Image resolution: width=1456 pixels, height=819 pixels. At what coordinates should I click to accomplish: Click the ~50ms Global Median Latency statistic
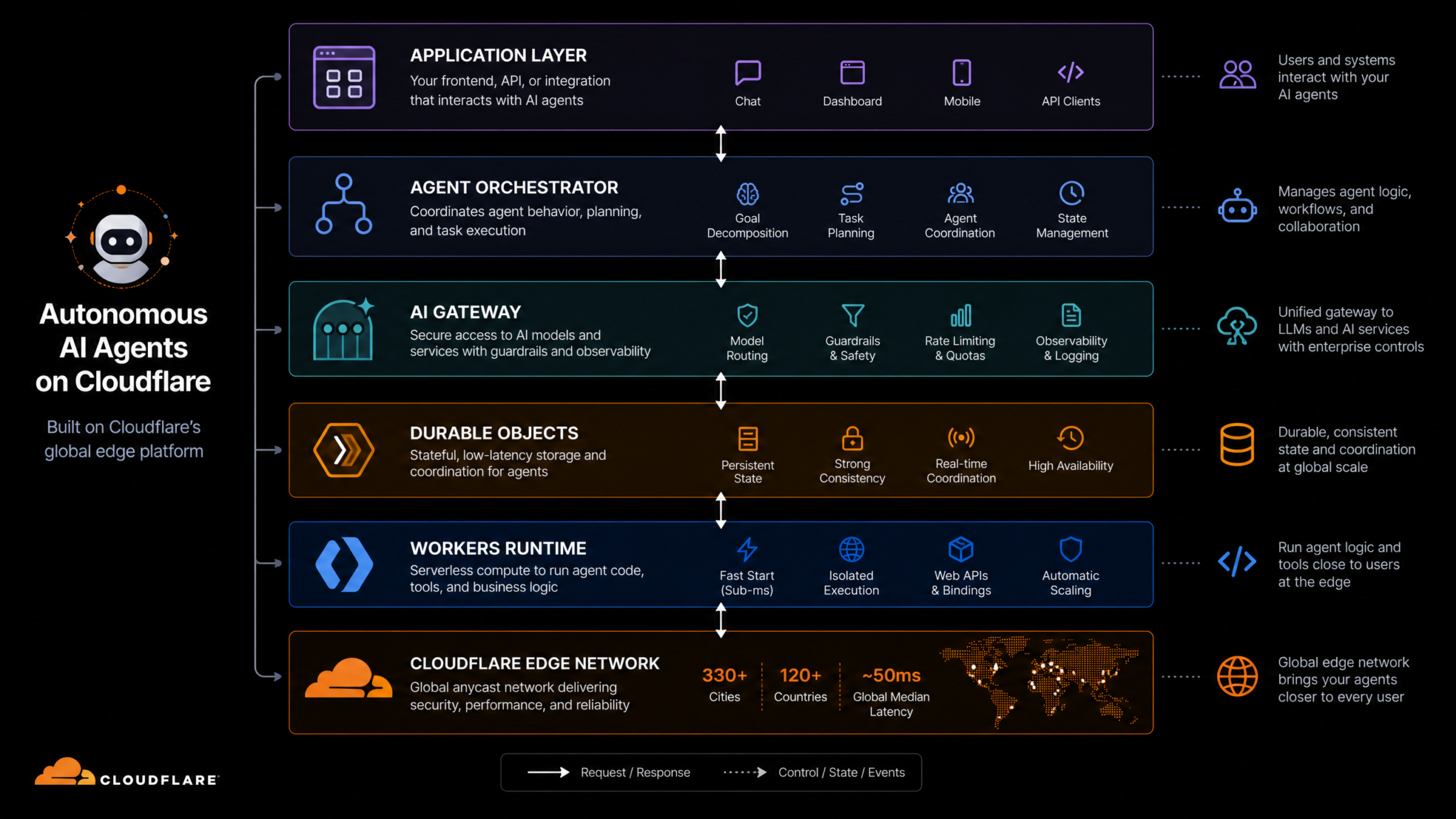(891, 692)
